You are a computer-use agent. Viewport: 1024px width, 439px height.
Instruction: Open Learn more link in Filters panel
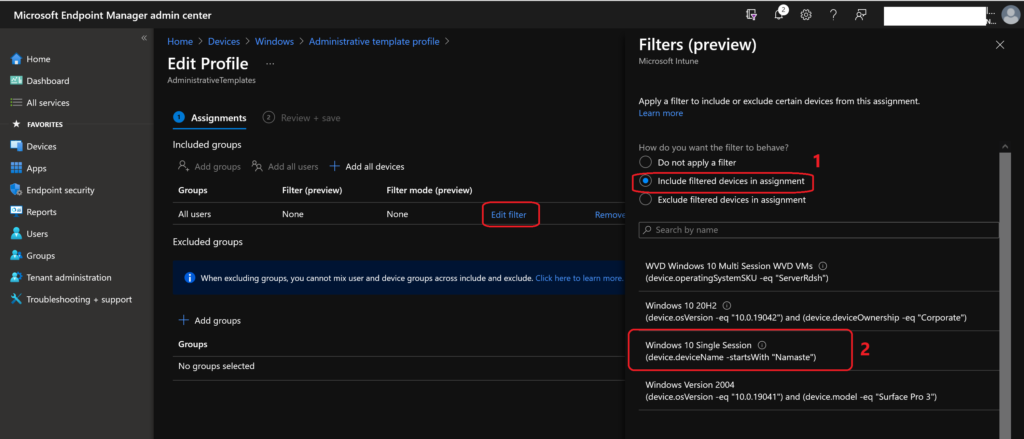coord(661,113)
